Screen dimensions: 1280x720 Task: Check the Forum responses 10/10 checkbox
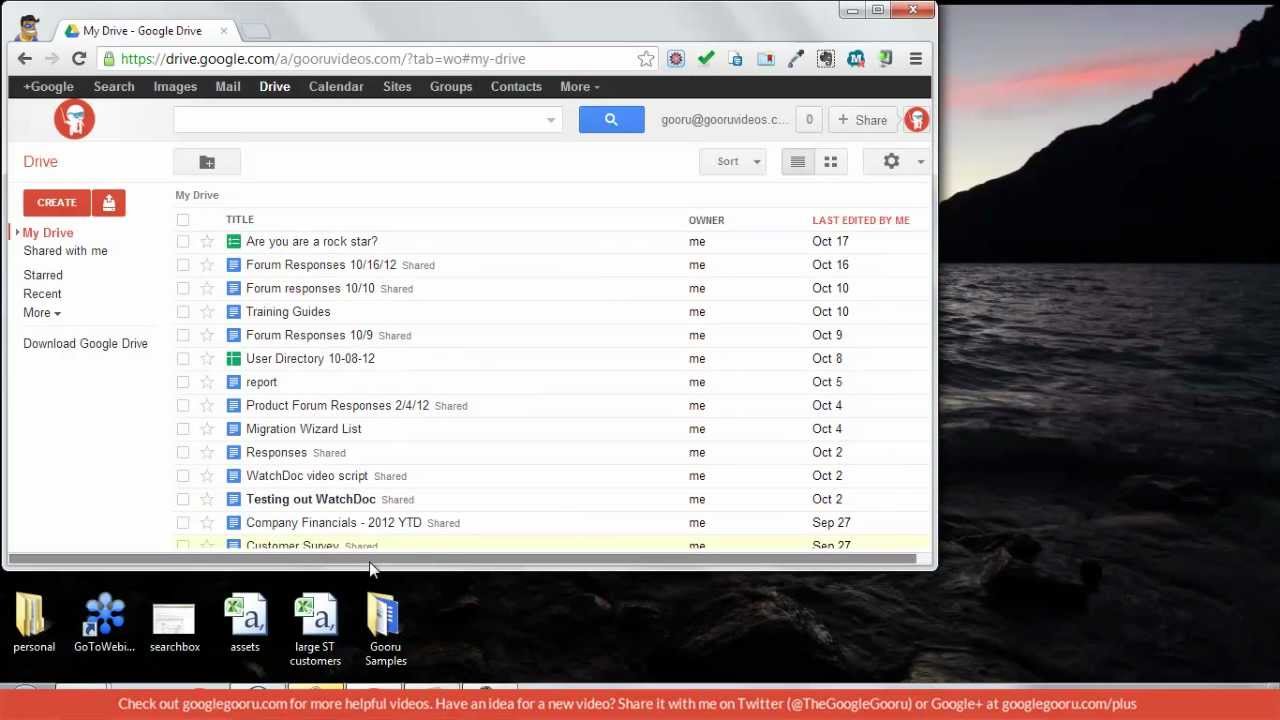point(183,288)
